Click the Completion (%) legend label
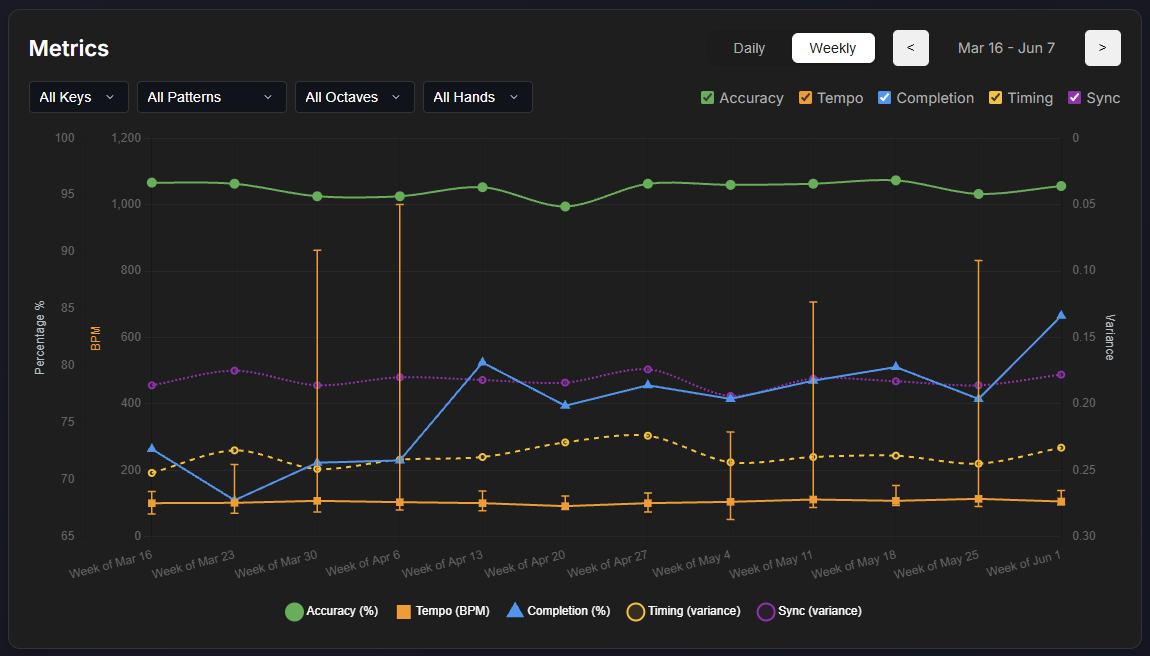 click(568, 611)
